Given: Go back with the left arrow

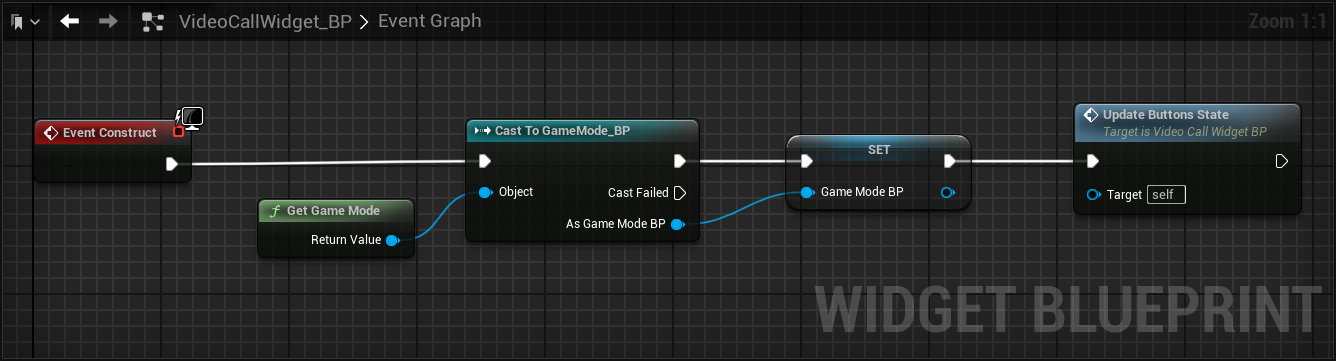Looking at the screenshot, I should click(x=69, y=20).
